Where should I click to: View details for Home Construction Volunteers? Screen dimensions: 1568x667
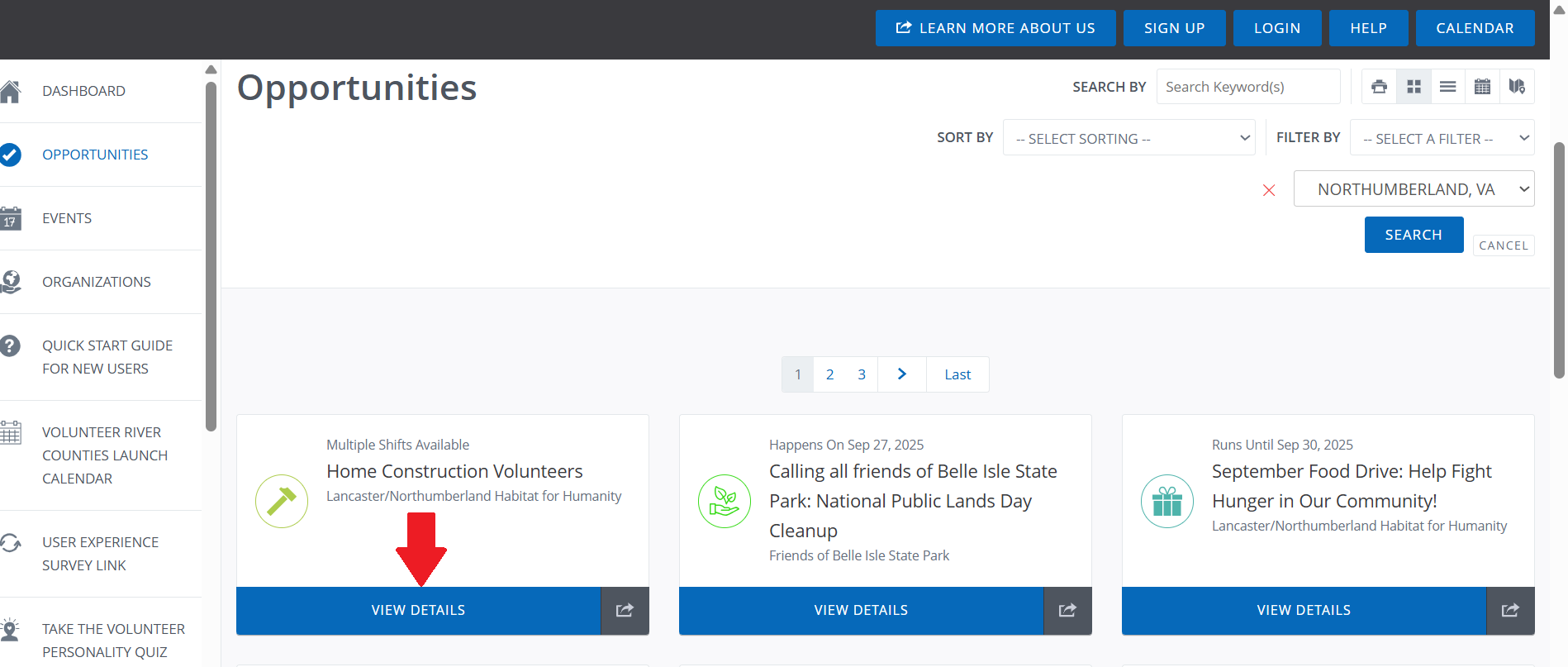click(418, 611)
